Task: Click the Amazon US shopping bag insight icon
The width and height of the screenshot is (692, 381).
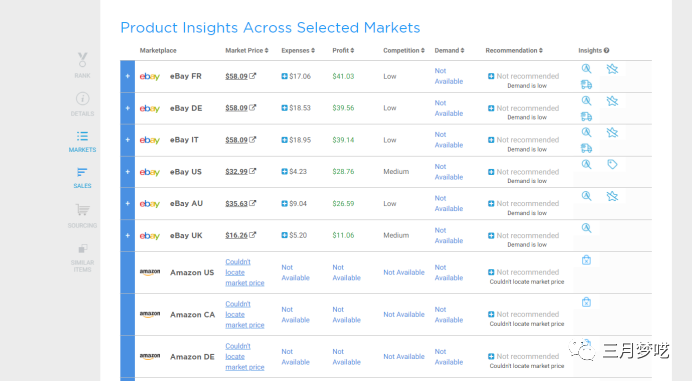Action: tap(586, 260)
